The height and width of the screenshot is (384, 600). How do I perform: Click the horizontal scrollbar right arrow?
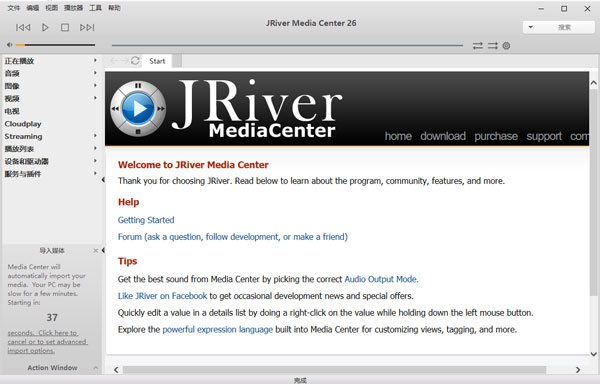(x=578, y=370)
